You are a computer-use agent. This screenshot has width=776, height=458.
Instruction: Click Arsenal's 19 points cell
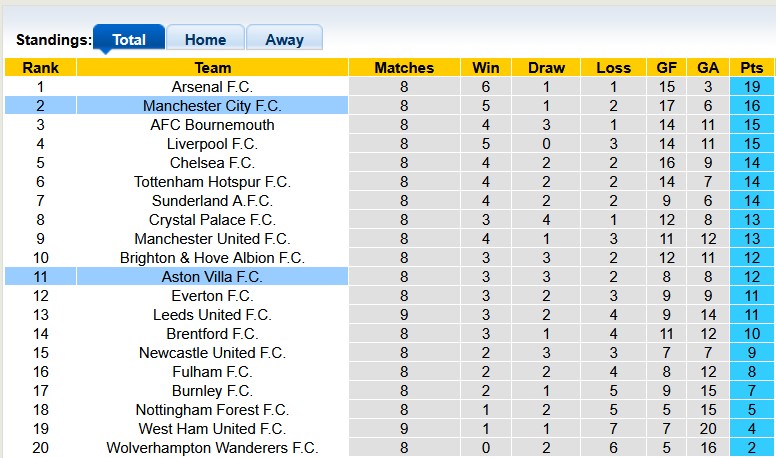pos(751,87)
